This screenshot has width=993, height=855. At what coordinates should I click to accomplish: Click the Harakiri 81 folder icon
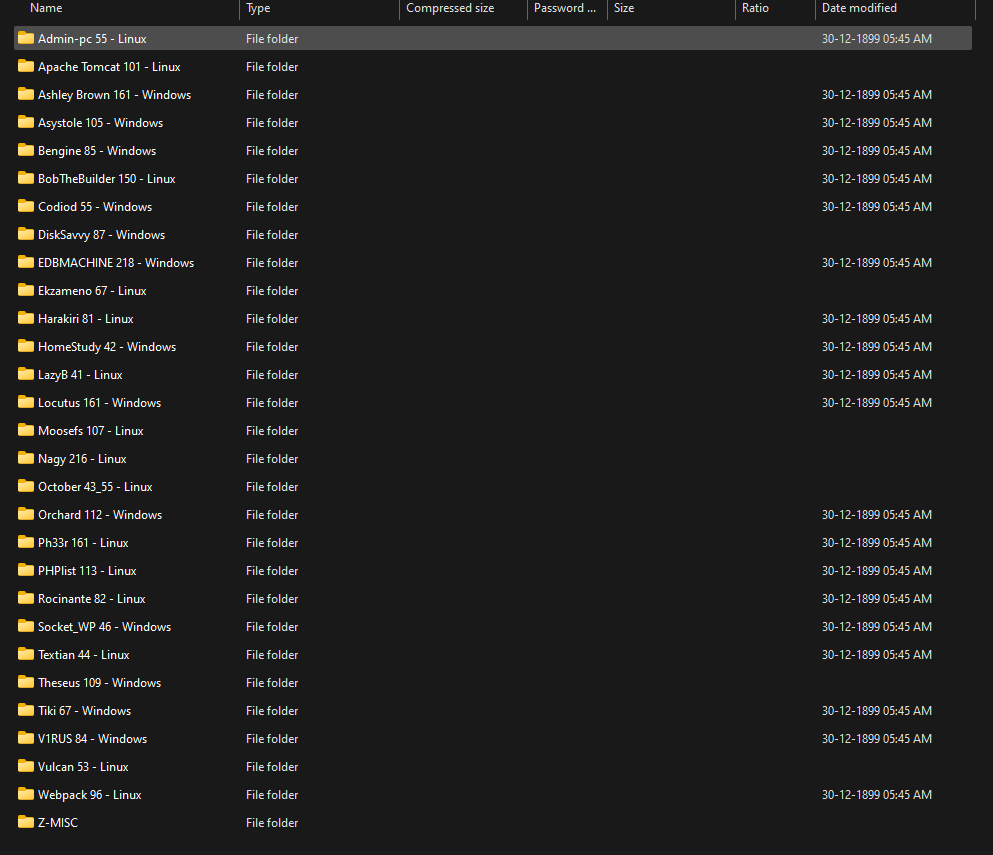(x=26, y=318)
